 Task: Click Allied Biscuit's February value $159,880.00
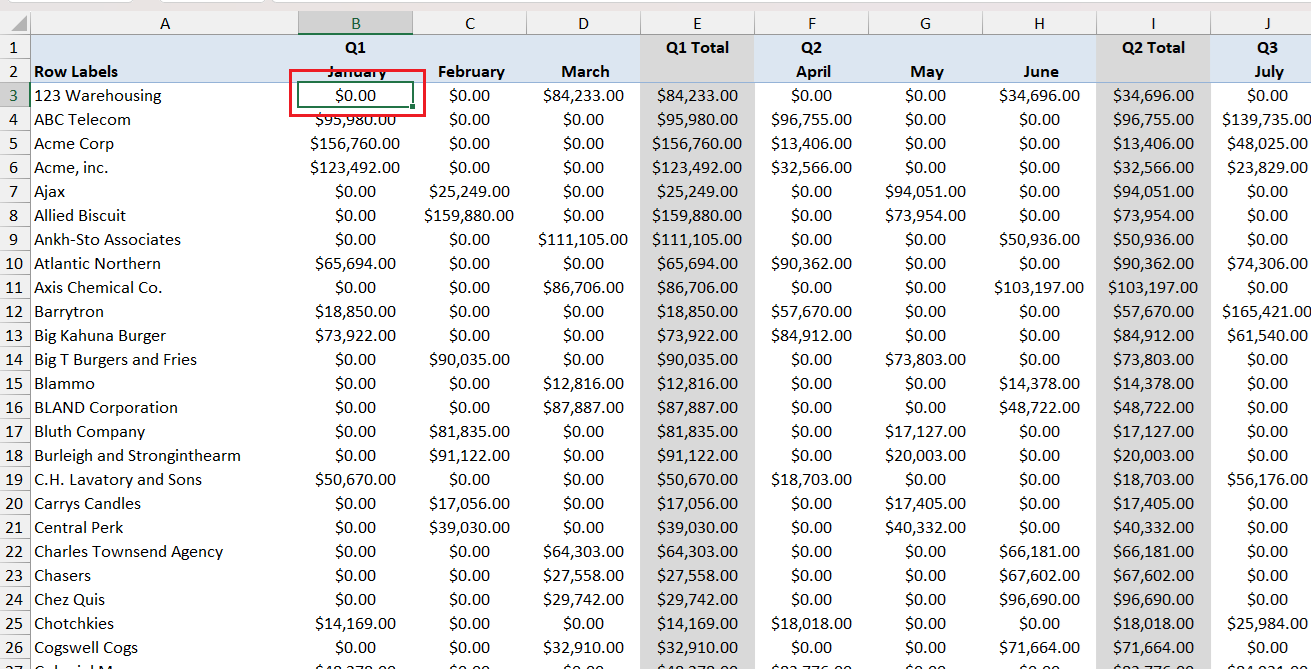click(470, 216)
